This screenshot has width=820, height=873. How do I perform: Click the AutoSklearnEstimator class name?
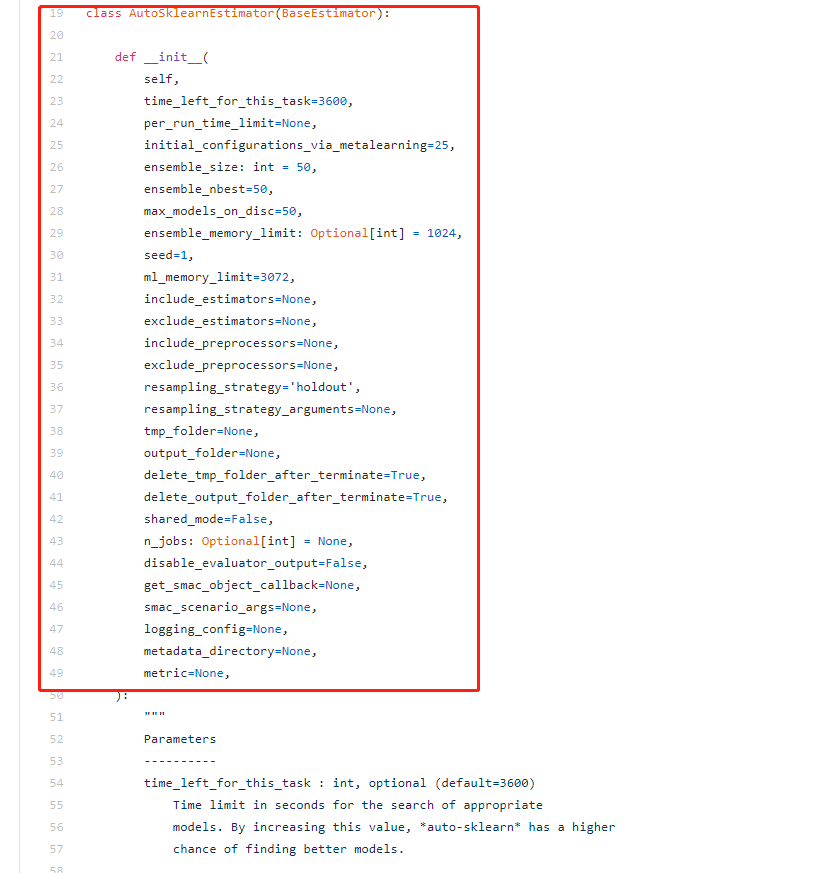(x=202, y=13)
